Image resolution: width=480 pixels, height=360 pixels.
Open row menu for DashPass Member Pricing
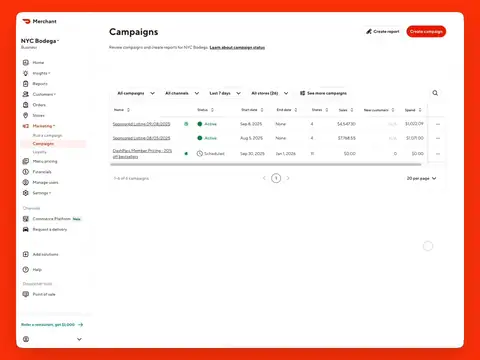(438, 154)
